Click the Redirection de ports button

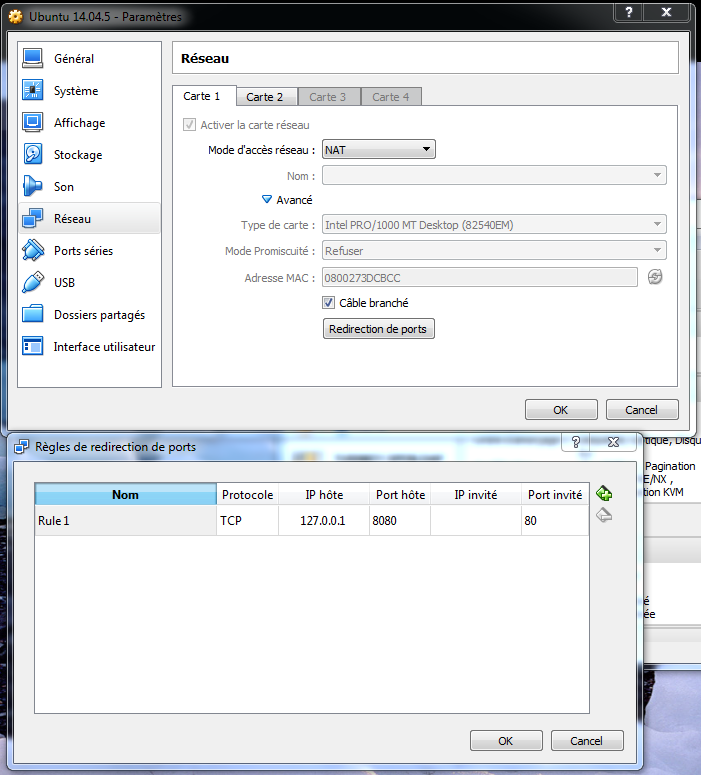379,329
